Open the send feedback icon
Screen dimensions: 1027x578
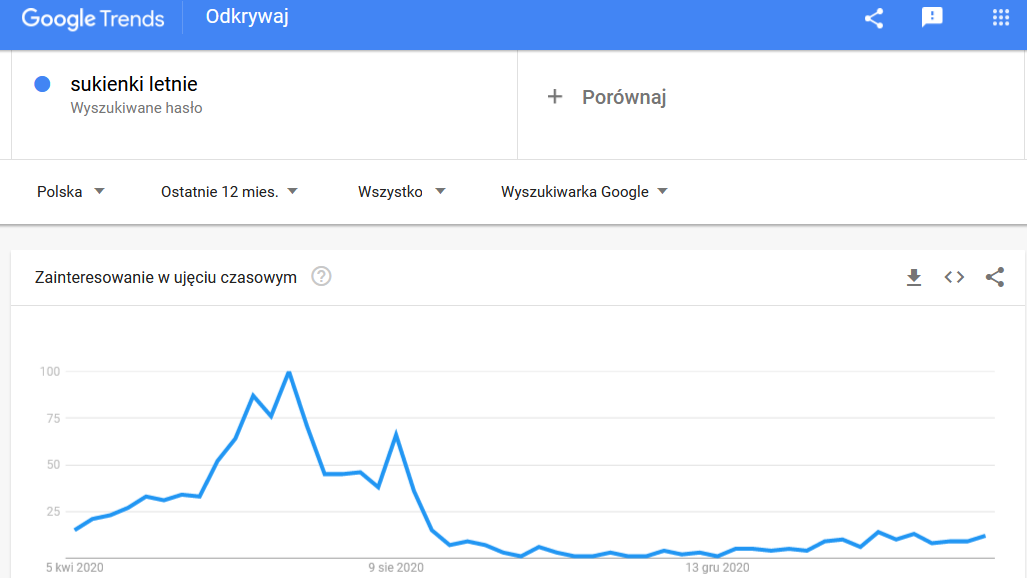click(932, 17)
